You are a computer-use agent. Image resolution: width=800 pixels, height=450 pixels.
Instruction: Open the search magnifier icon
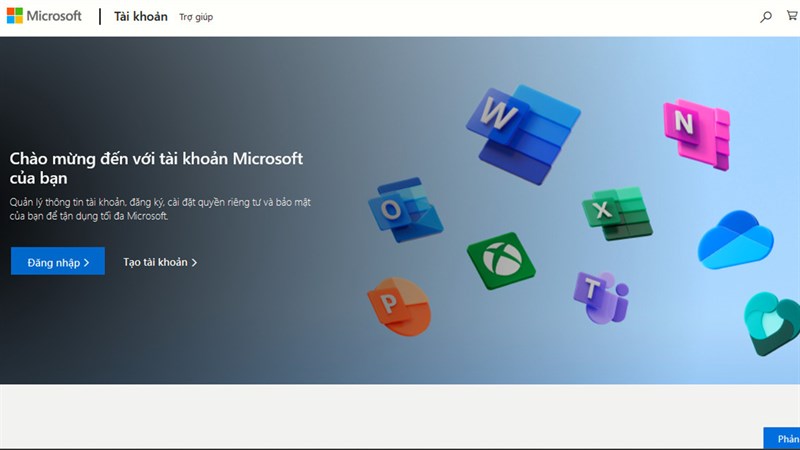(x=765, y=17)
